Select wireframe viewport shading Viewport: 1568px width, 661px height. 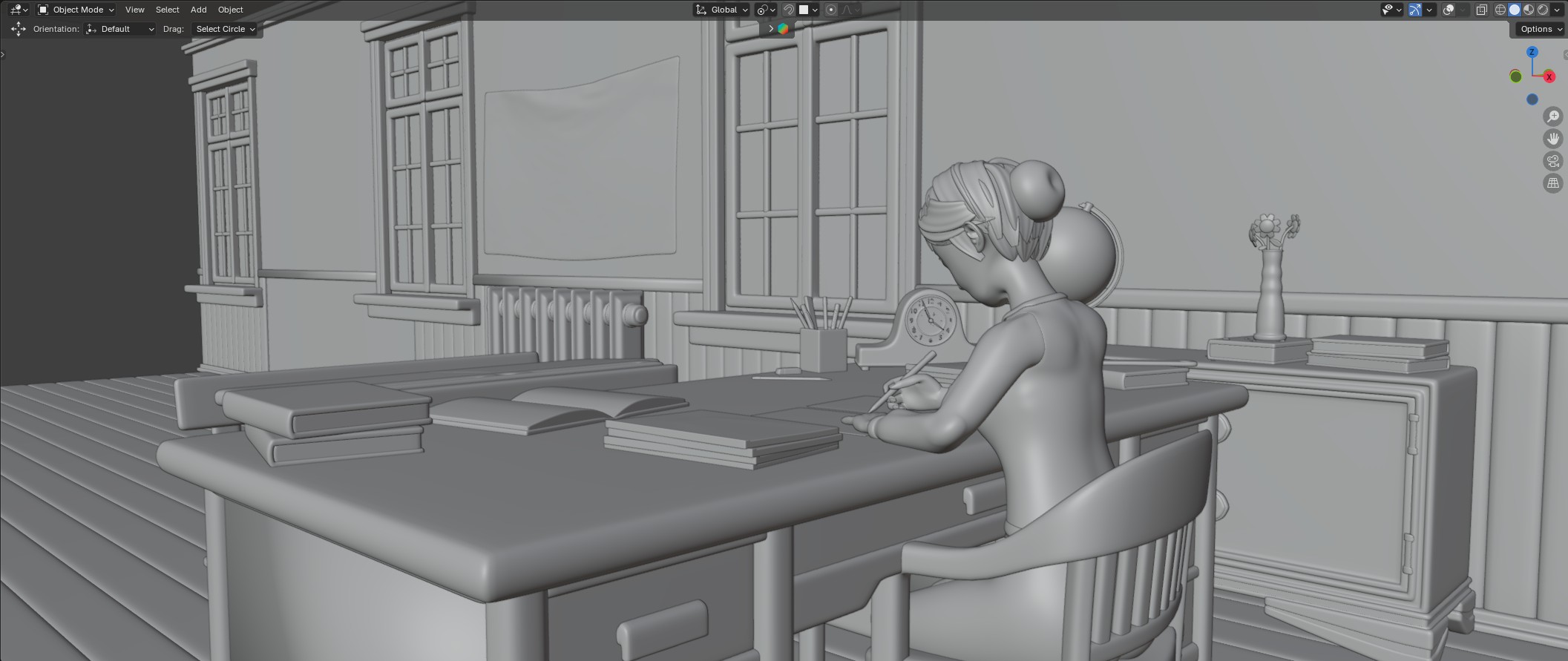pos(1500,10)
